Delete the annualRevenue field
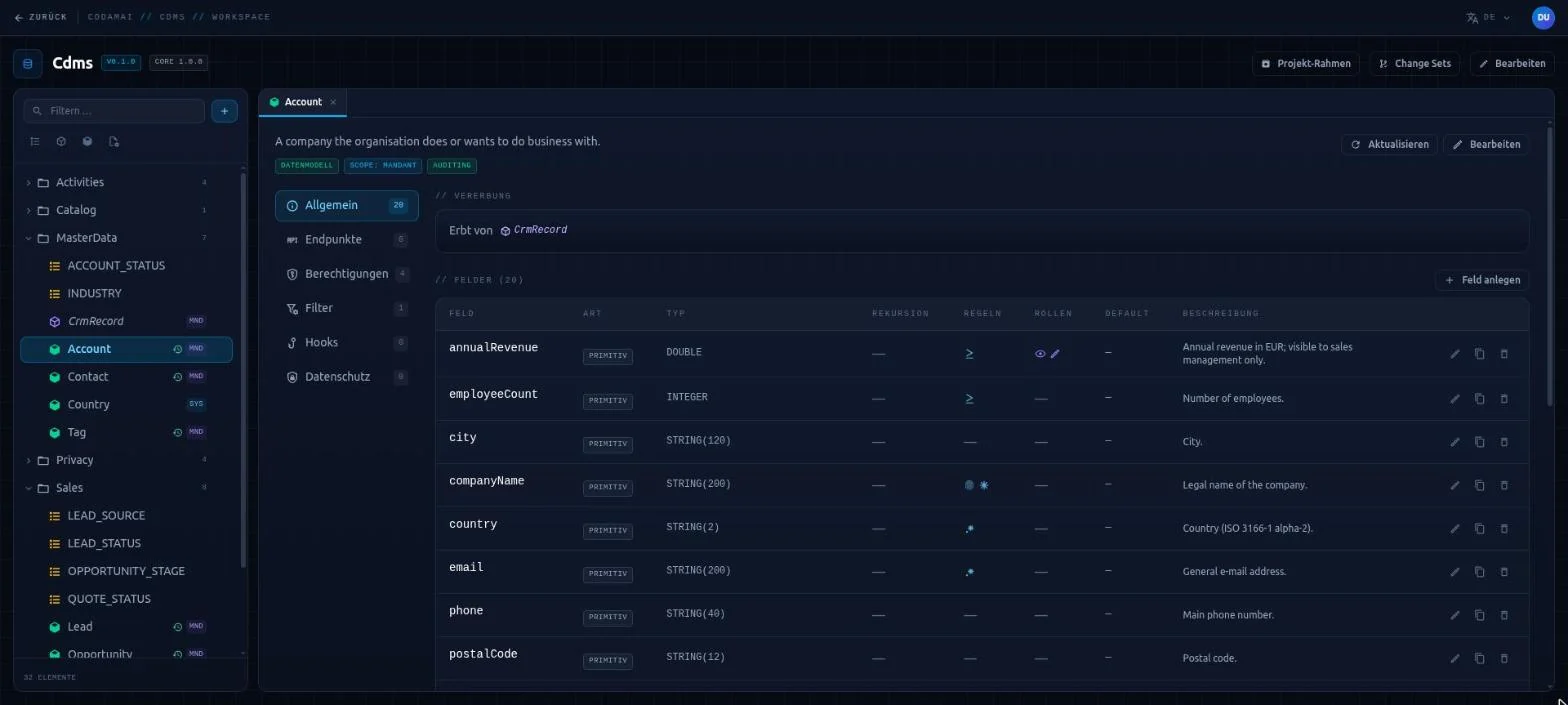 [x=1503, y=354]
